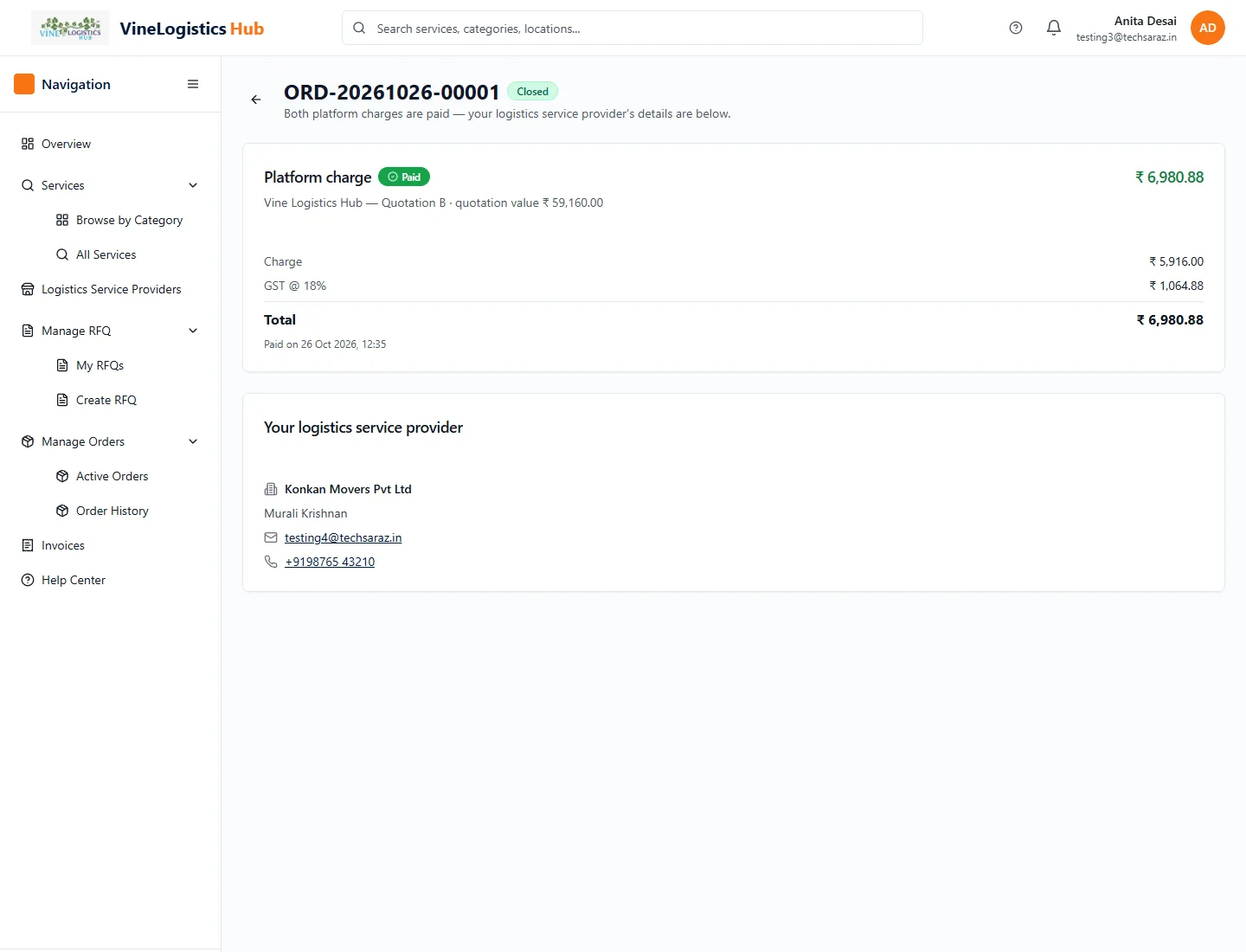
Task: Click the Help Center circle icon
Action: coord(28,580)
